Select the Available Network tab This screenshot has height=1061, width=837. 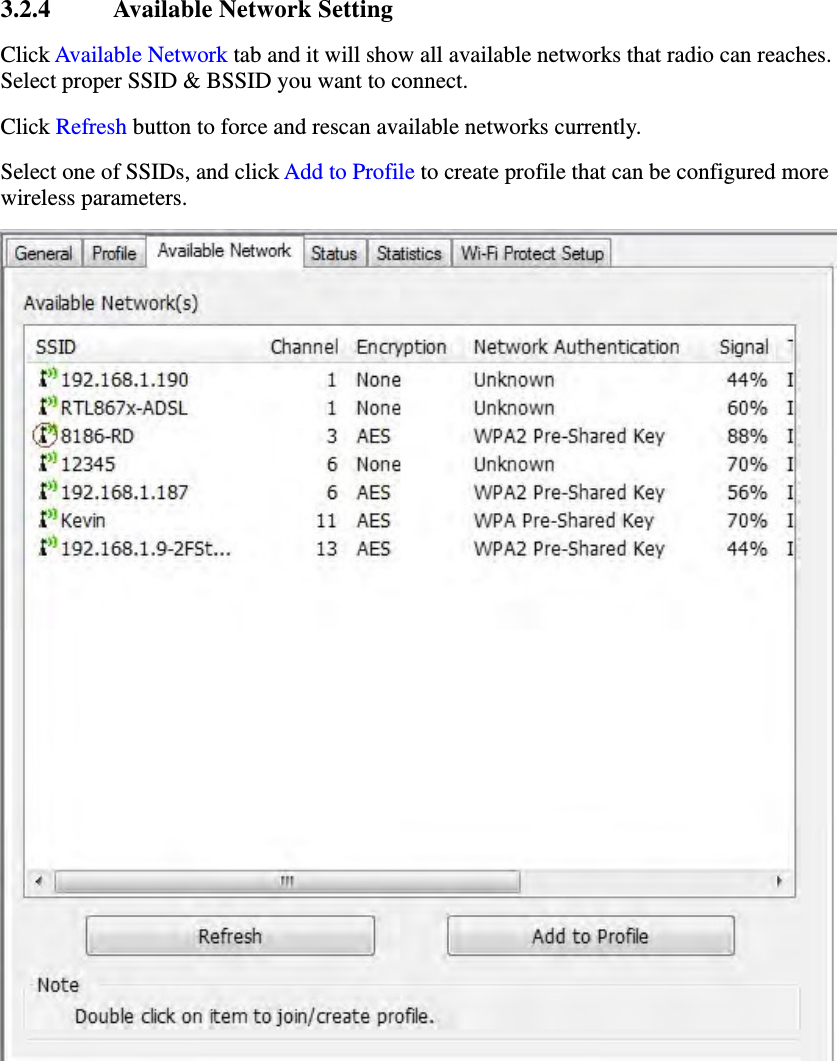(x=224, y=251)
